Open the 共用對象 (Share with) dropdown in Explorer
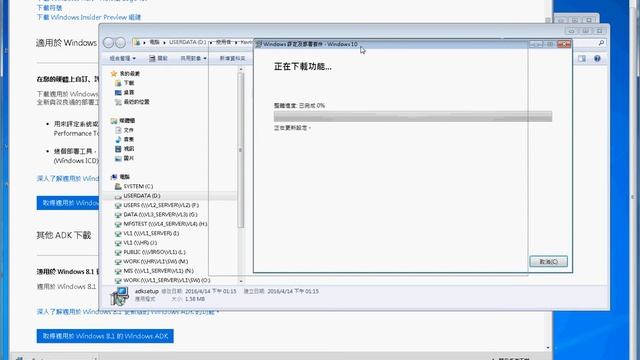This screenshot has width=640, height=360. tap(193, 58)
